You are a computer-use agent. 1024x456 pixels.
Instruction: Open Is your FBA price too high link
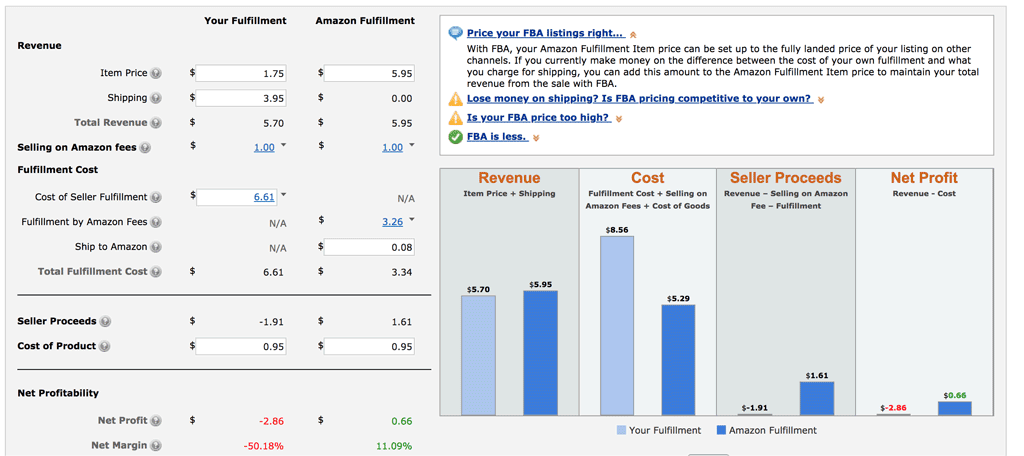(x=539, y=118)
